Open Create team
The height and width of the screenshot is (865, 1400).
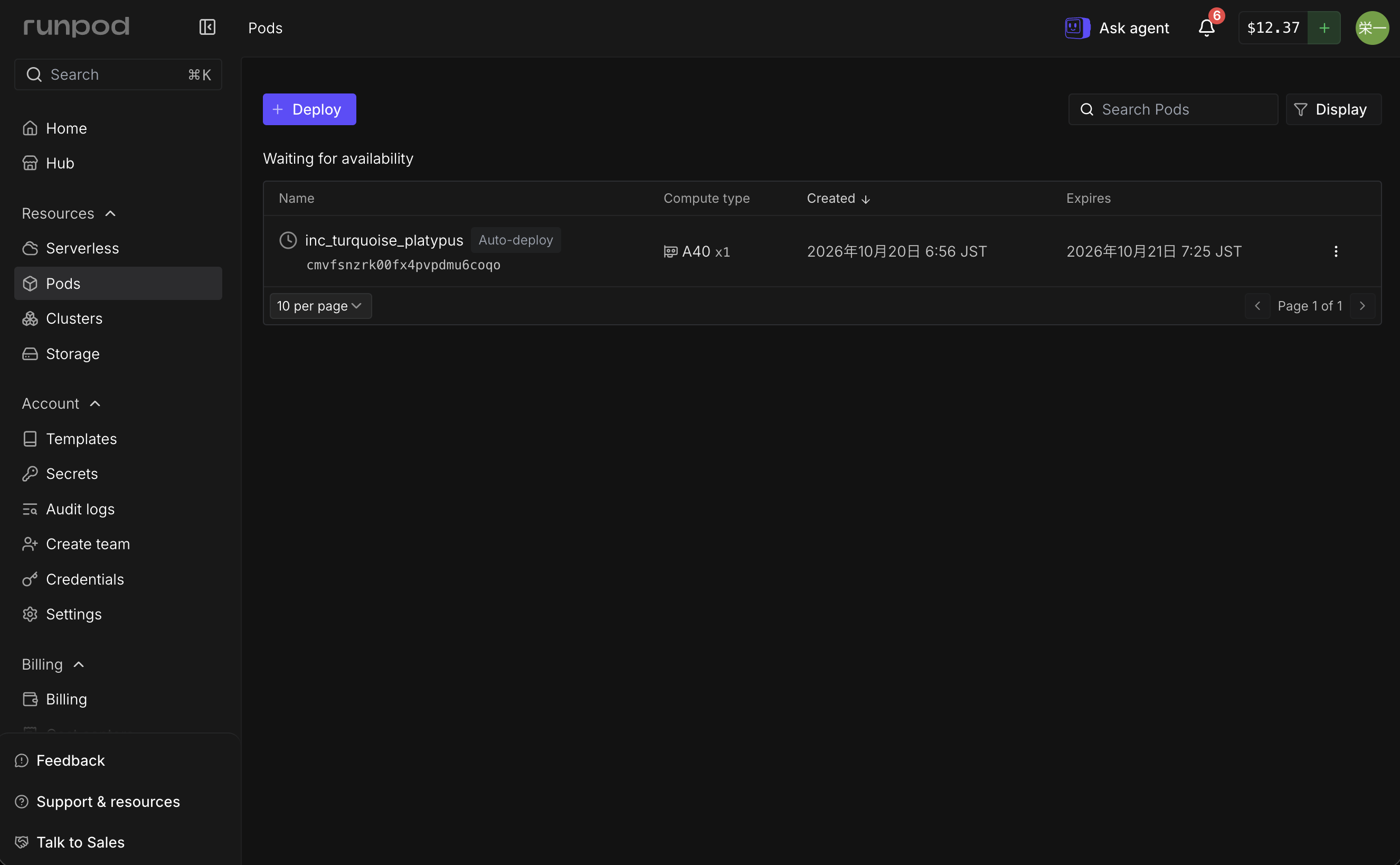point(118,544)
